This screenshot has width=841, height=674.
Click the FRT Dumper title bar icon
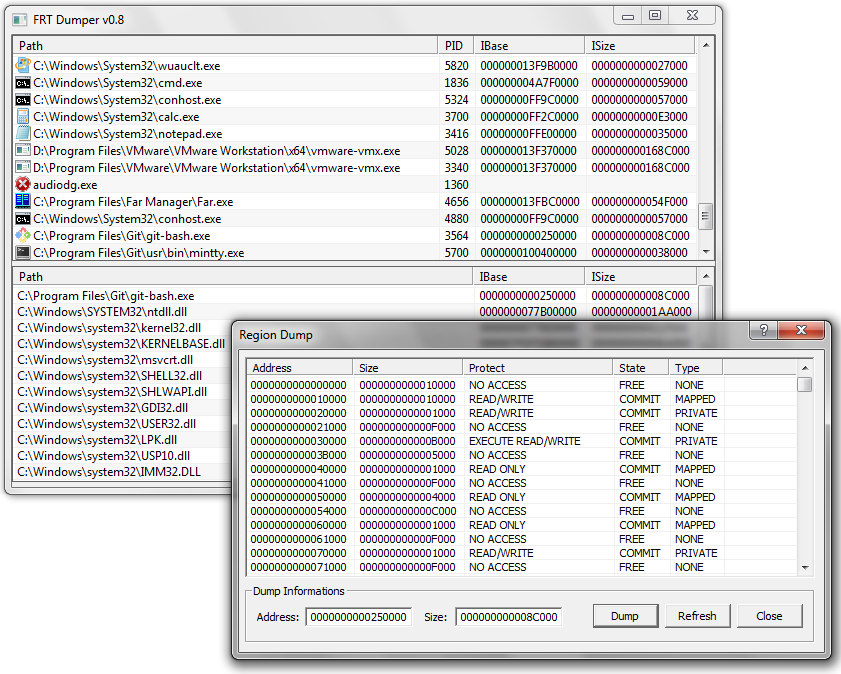point(20,20)
